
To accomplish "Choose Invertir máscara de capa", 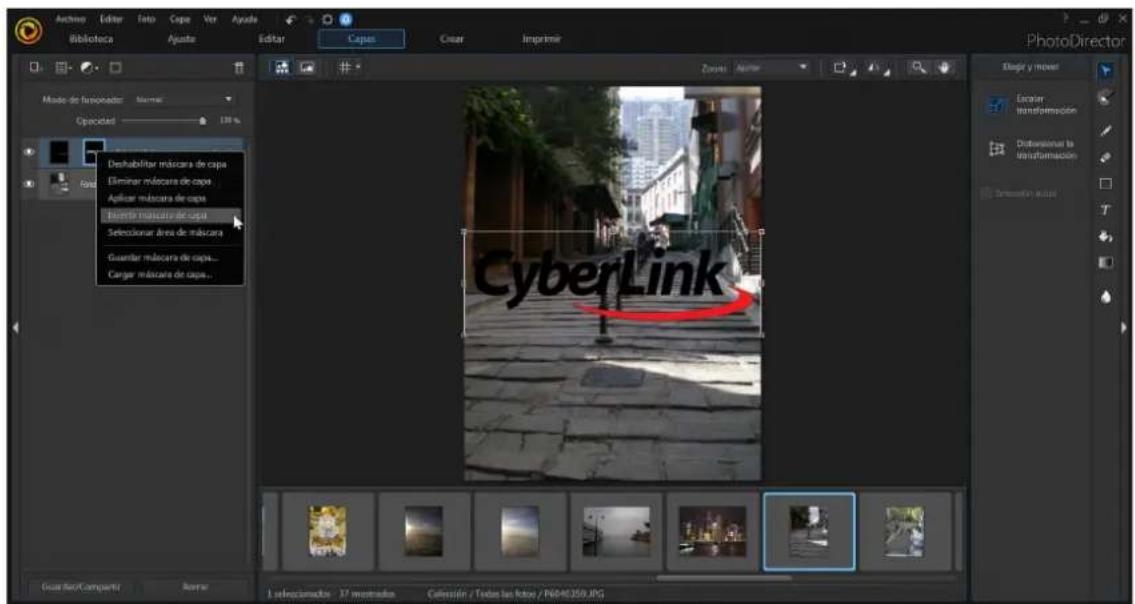I will coord(171,215).
